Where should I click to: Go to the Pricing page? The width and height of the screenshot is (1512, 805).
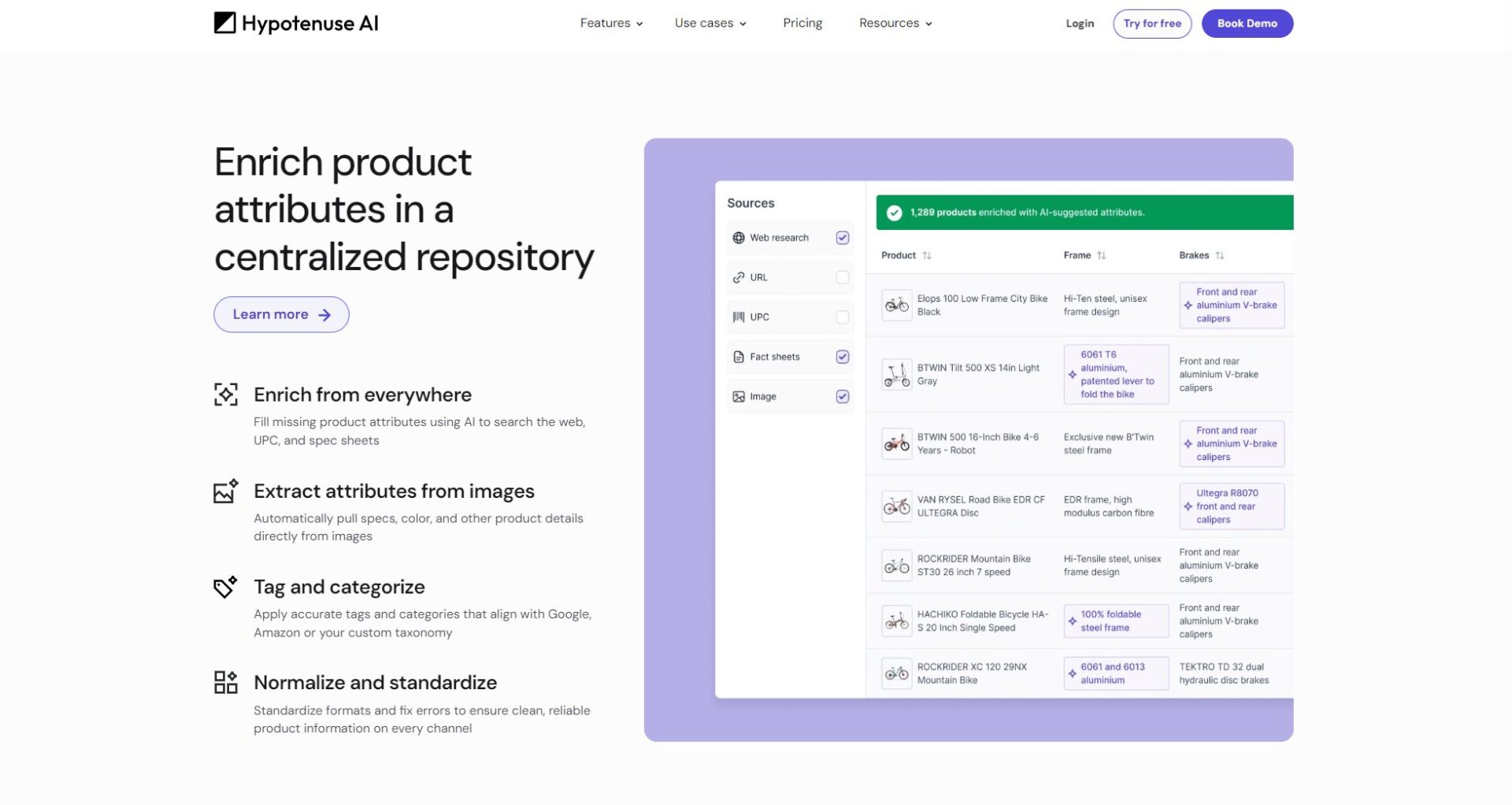802,24
